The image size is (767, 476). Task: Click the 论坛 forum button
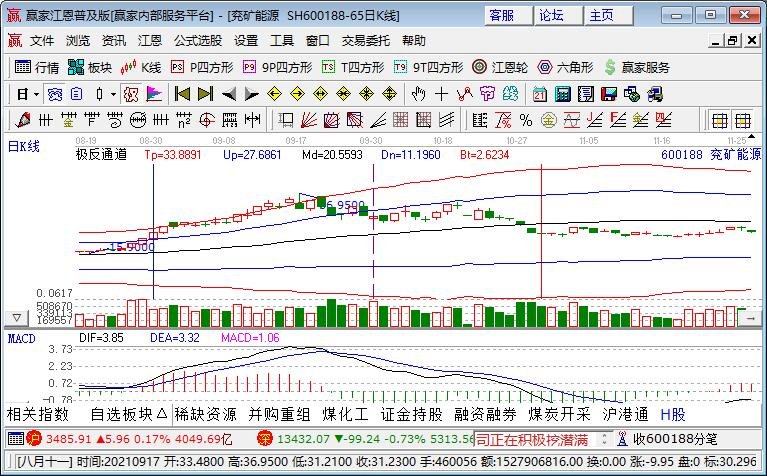558,16
